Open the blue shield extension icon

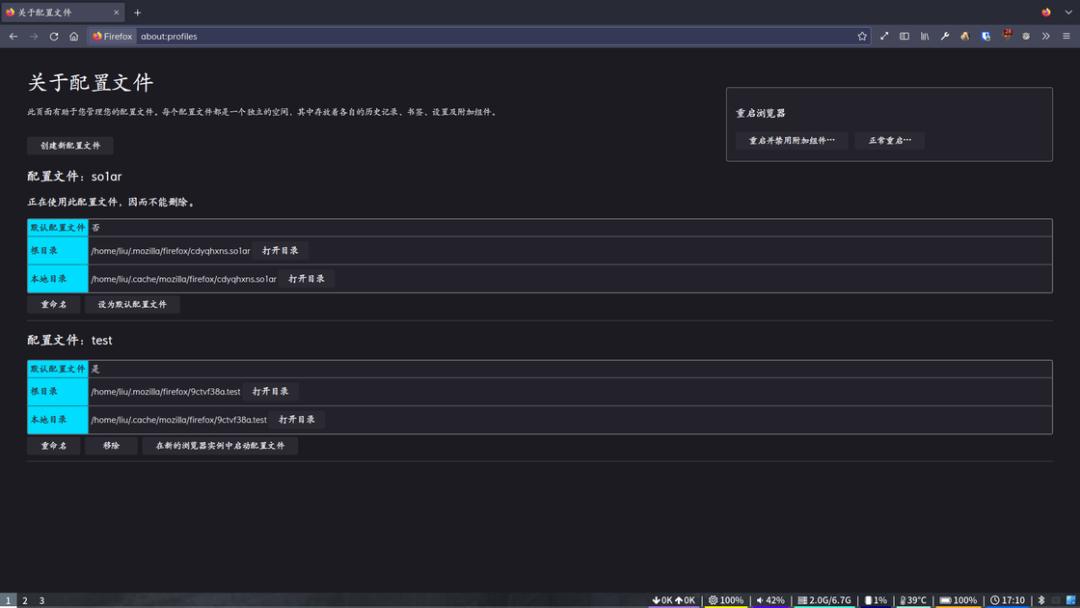click(986, 36)
